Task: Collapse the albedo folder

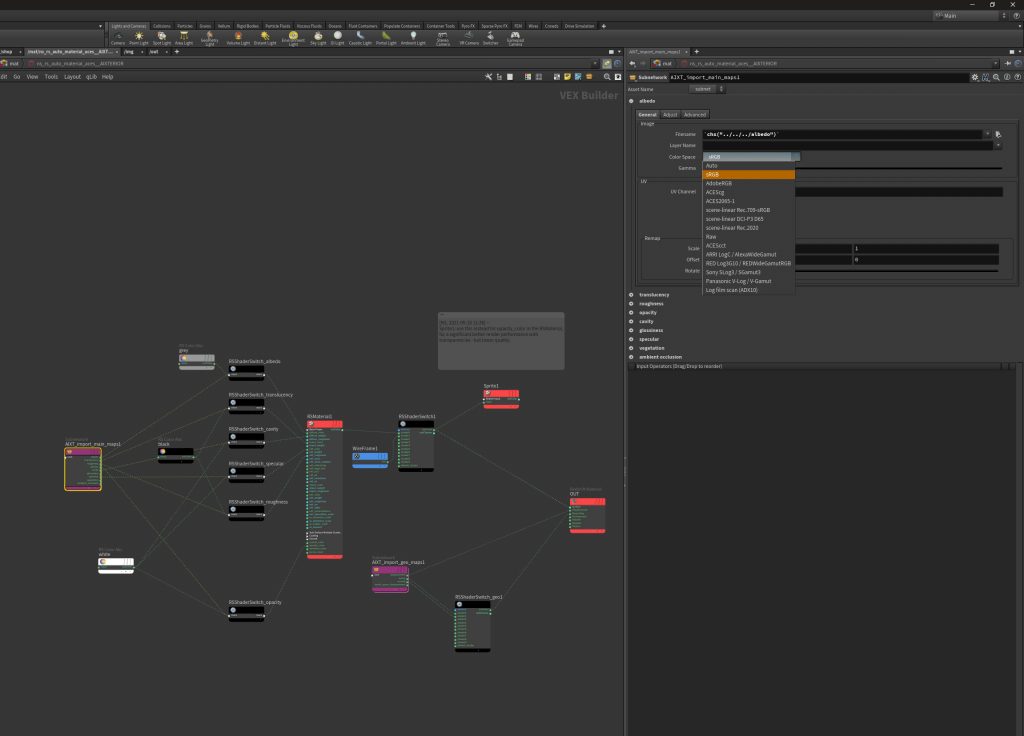Action: tap(631, 101)
